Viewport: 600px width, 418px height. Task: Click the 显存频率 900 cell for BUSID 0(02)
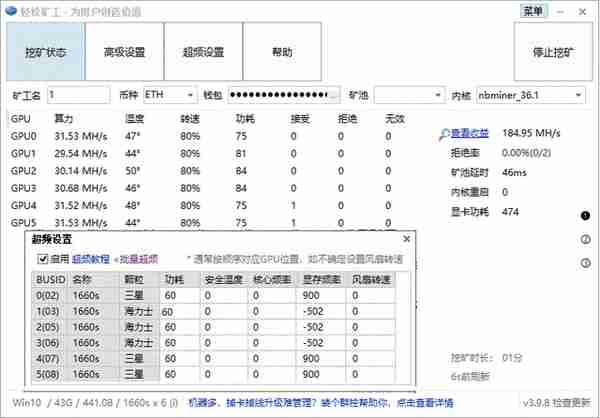[321, 296]
